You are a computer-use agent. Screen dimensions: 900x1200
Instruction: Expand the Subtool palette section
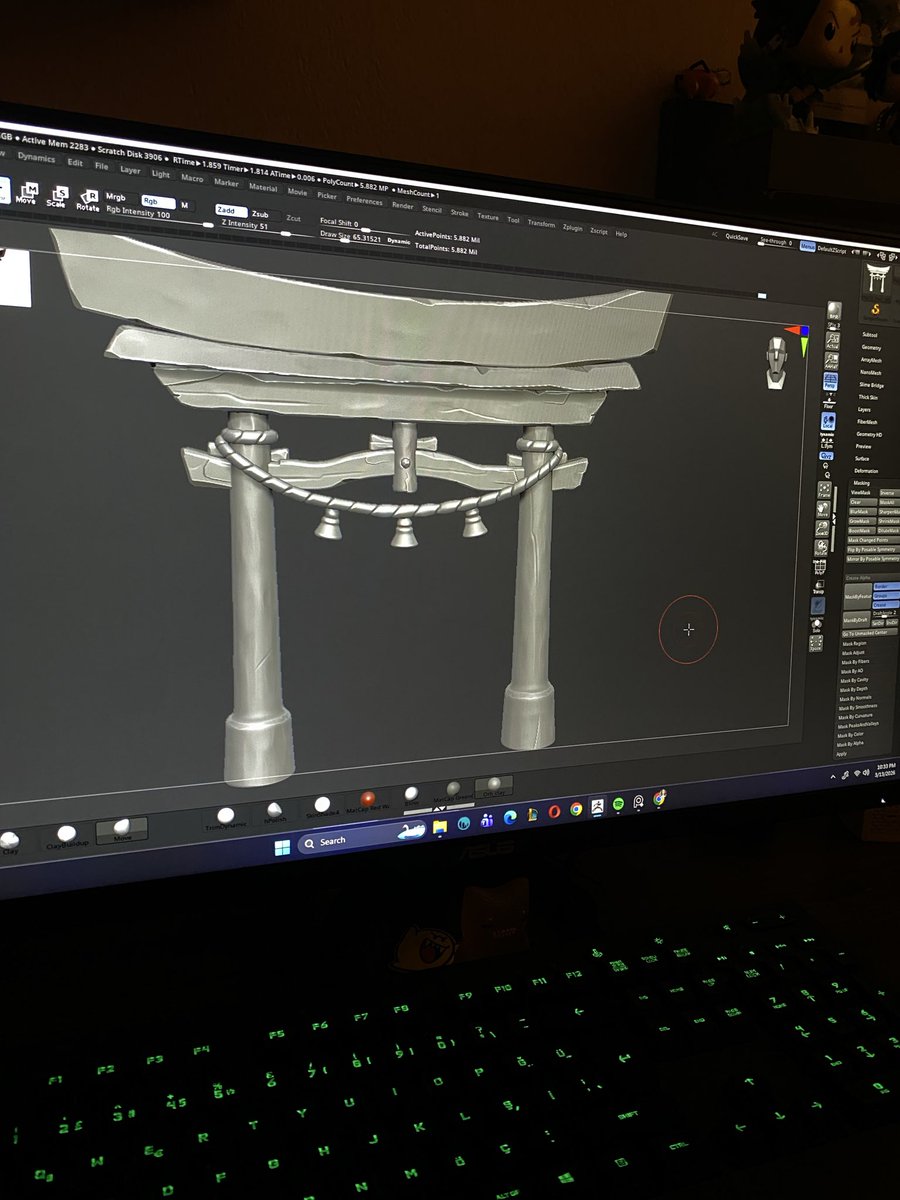pyautogui.click(x=869, y=335)
